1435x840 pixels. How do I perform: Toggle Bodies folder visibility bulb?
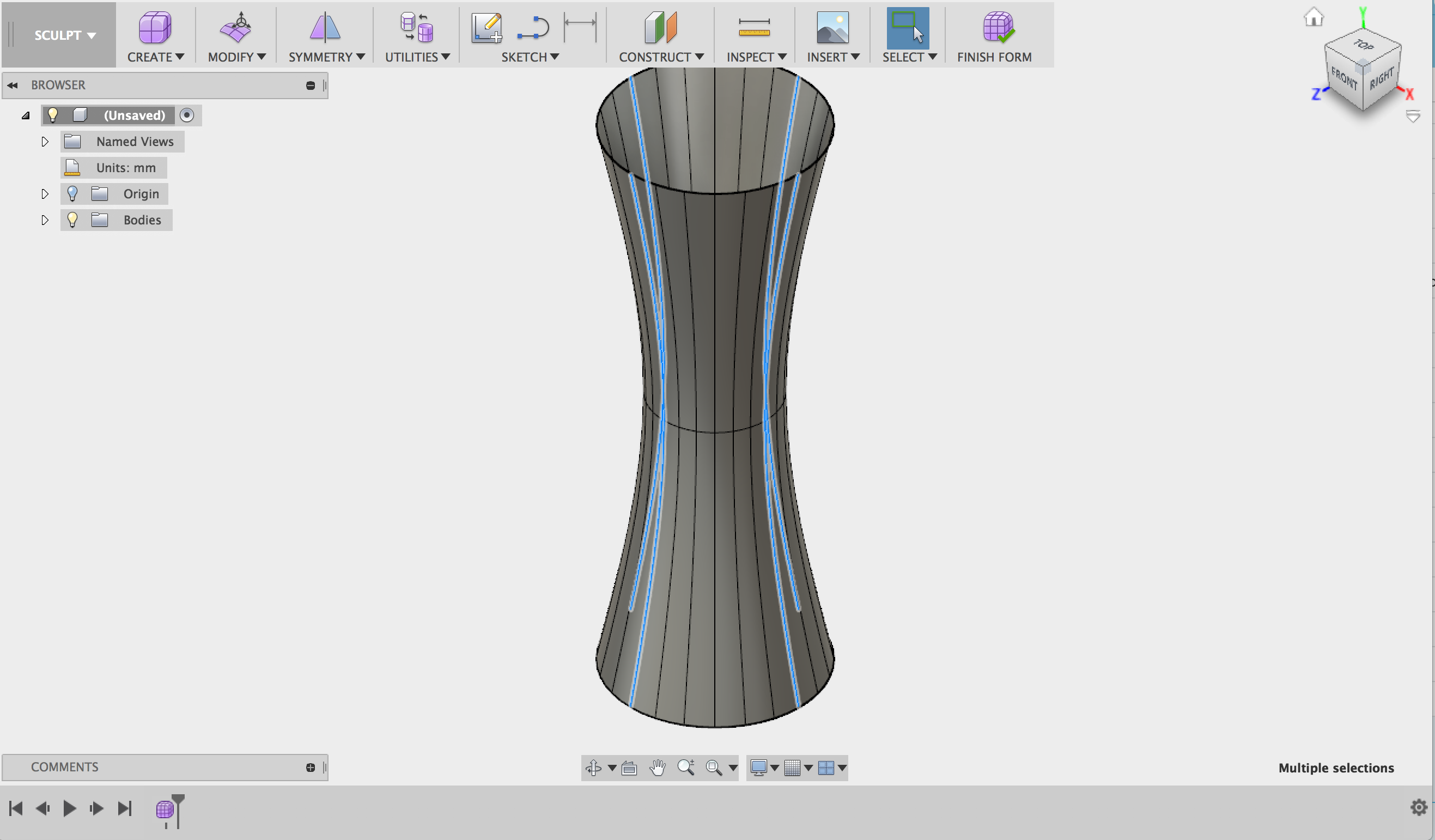[72, 220]
